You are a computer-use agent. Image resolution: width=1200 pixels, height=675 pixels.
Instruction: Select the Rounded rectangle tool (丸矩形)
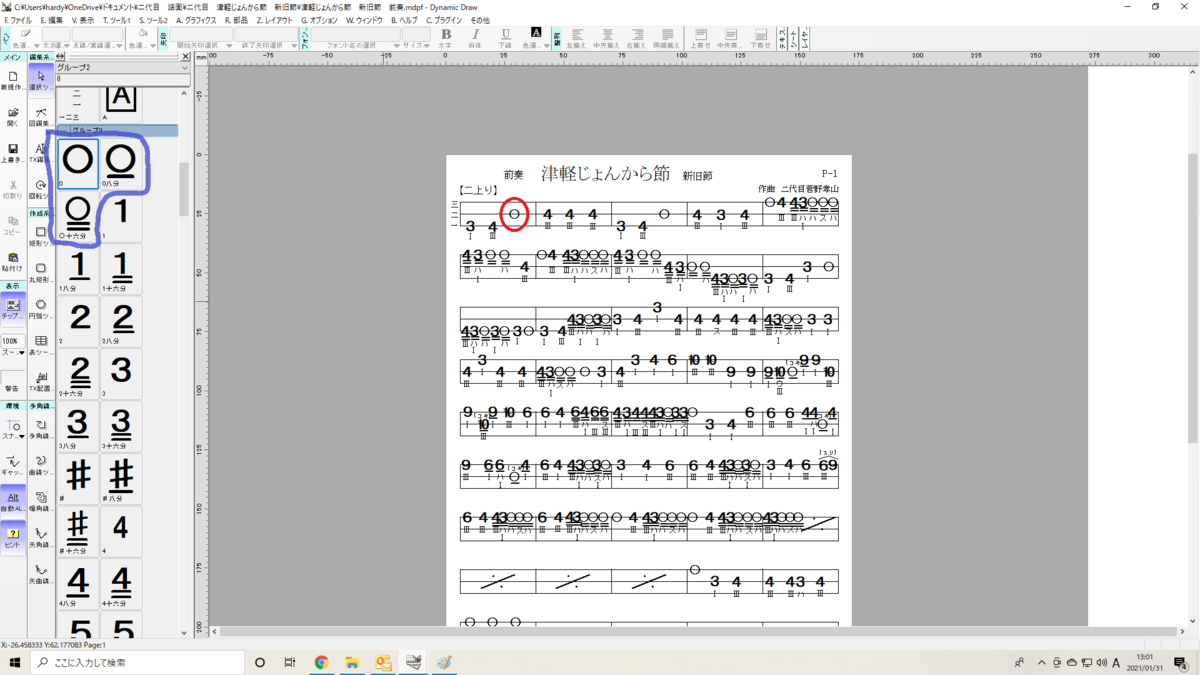(41, 272)
